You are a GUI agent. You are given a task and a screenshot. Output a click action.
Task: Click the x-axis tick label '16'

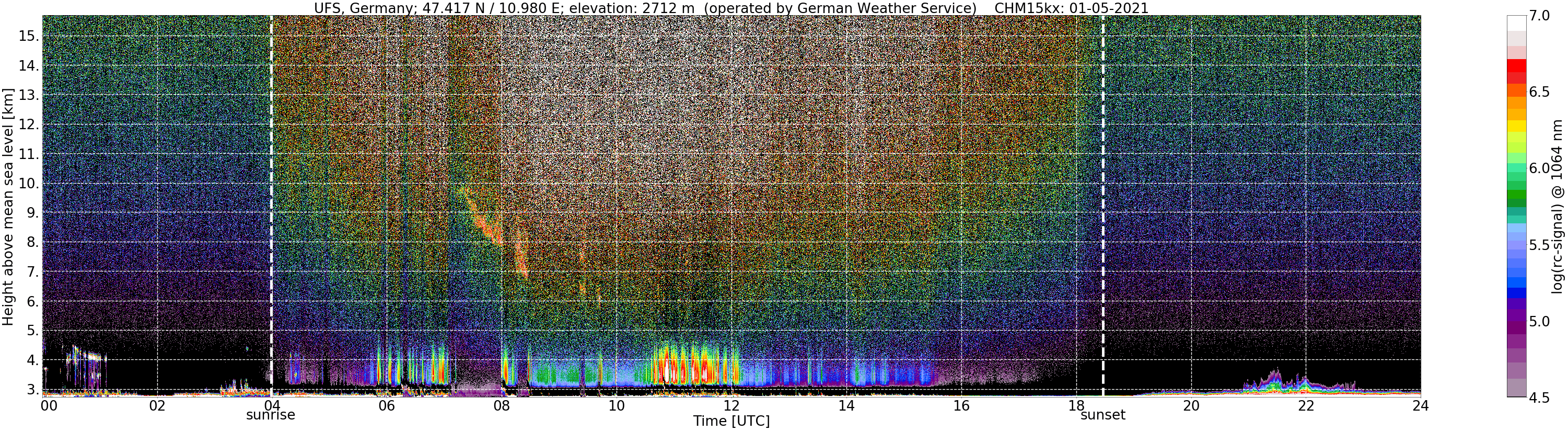point(961,405)
